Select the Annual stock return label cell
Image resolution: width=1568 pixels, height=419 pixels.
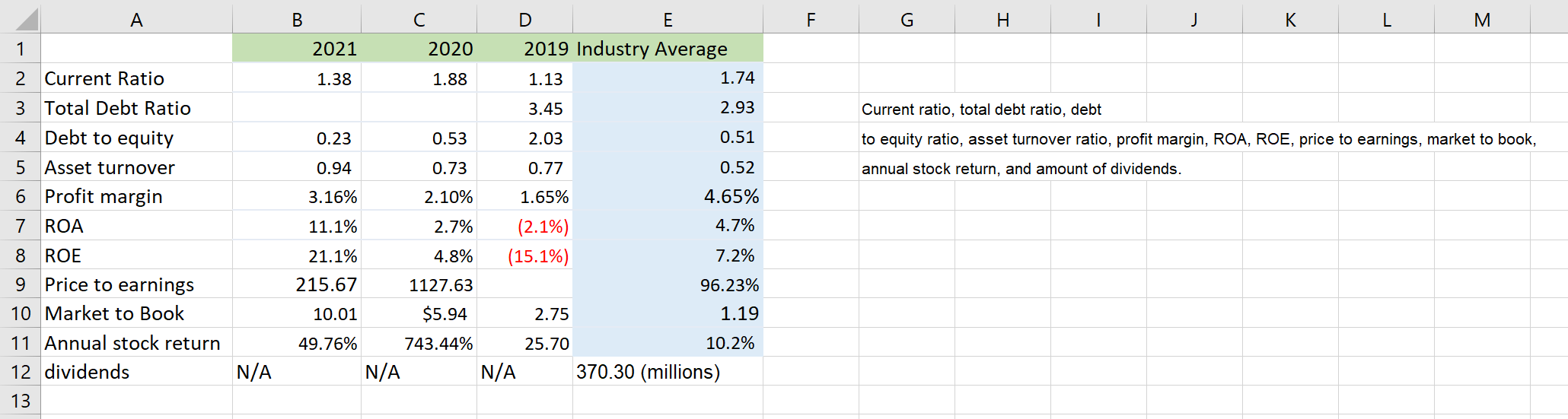click(x=136, y=343)
